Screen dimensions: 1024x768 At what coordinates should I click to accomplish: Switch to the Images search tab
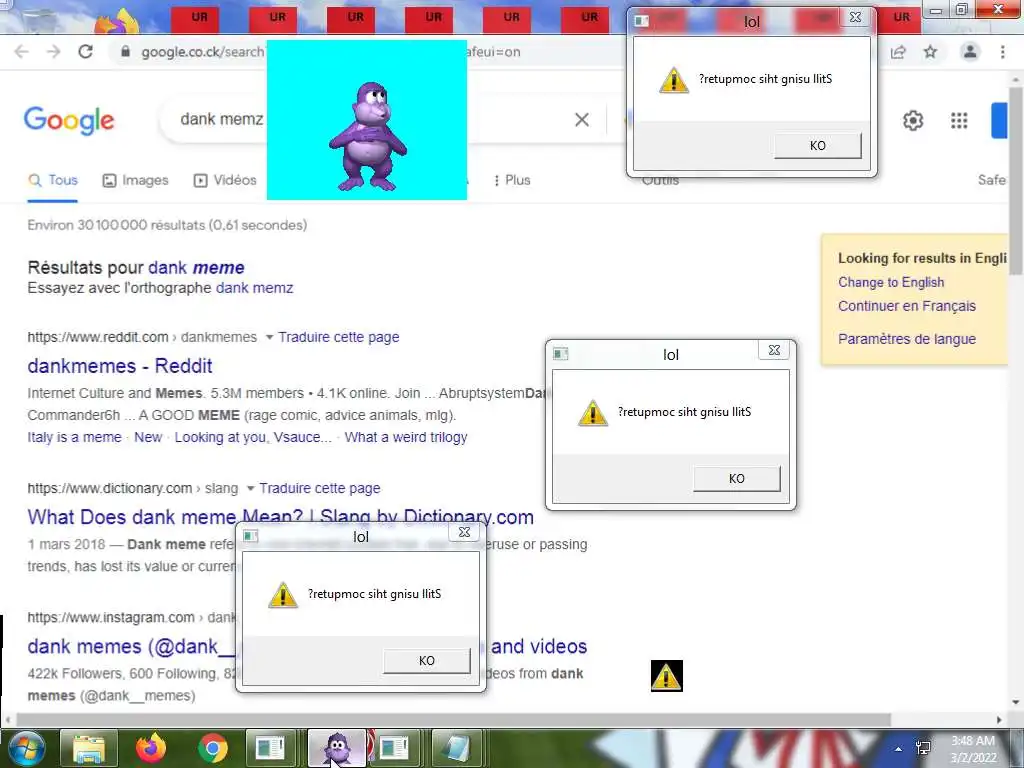coord(136,180)
